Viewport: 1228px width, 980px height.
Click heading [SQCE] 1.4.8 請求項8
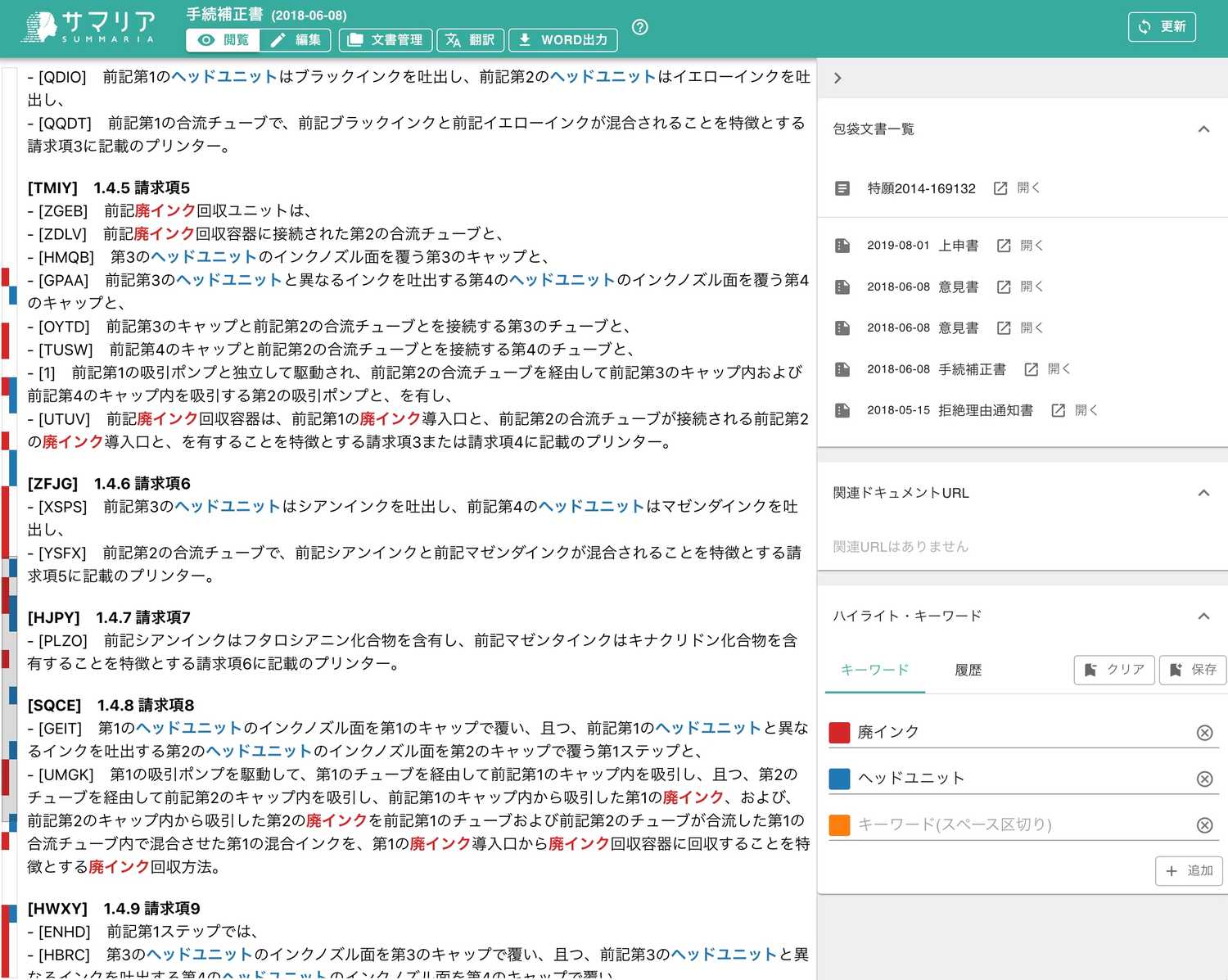(x=111, y=706)
